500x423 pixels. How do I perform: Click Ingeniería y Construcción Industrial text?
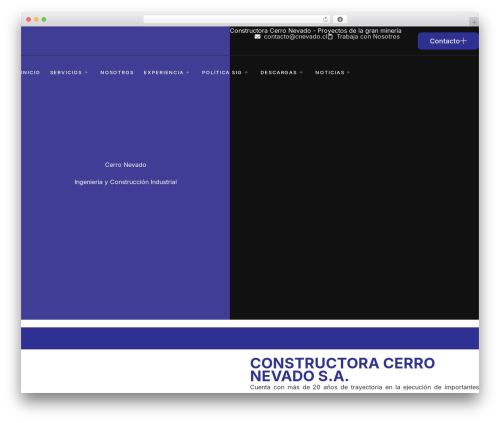click(x=126, y=182)
